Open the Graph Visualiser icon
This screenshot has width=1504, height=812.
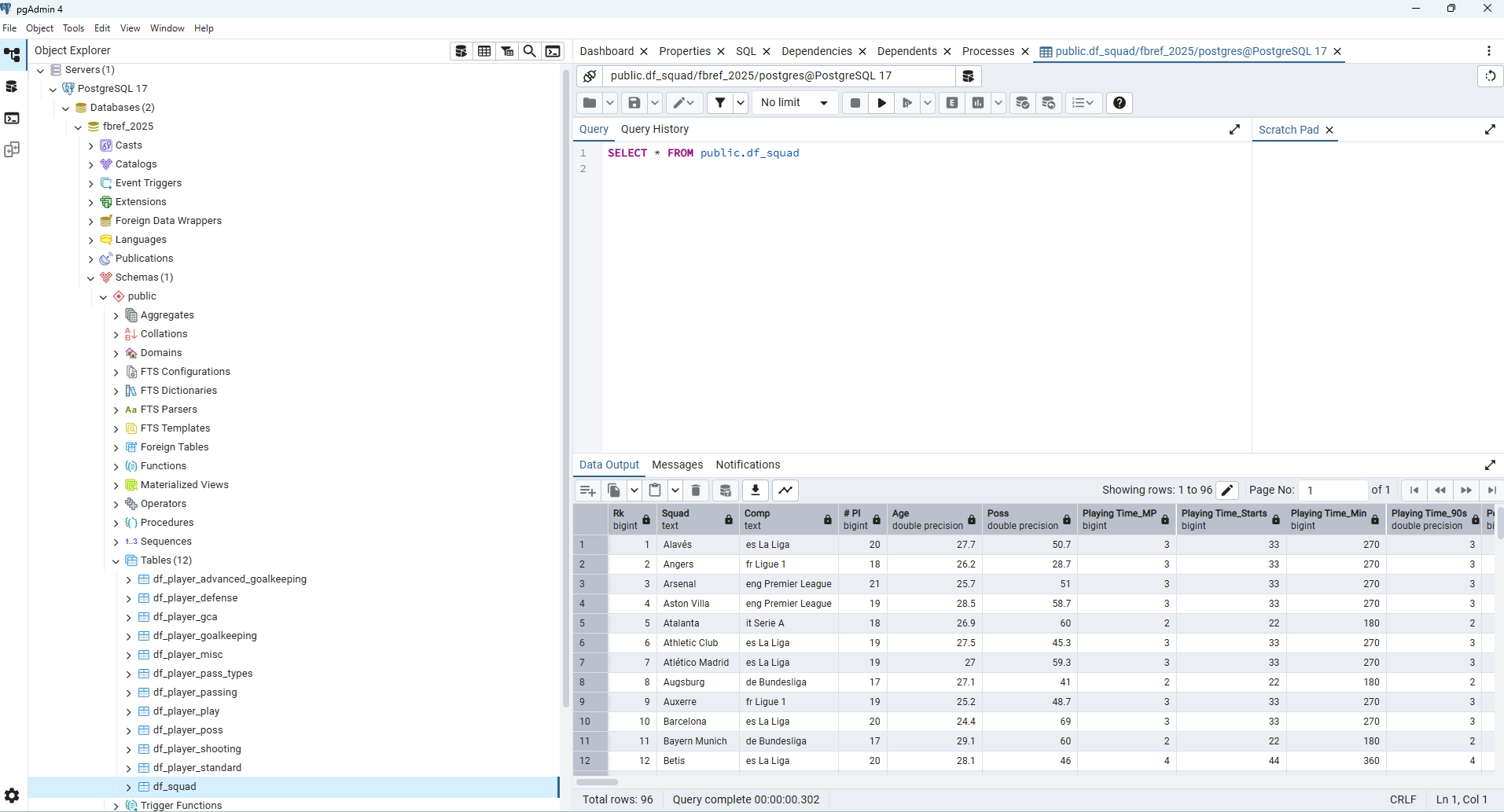785,491
